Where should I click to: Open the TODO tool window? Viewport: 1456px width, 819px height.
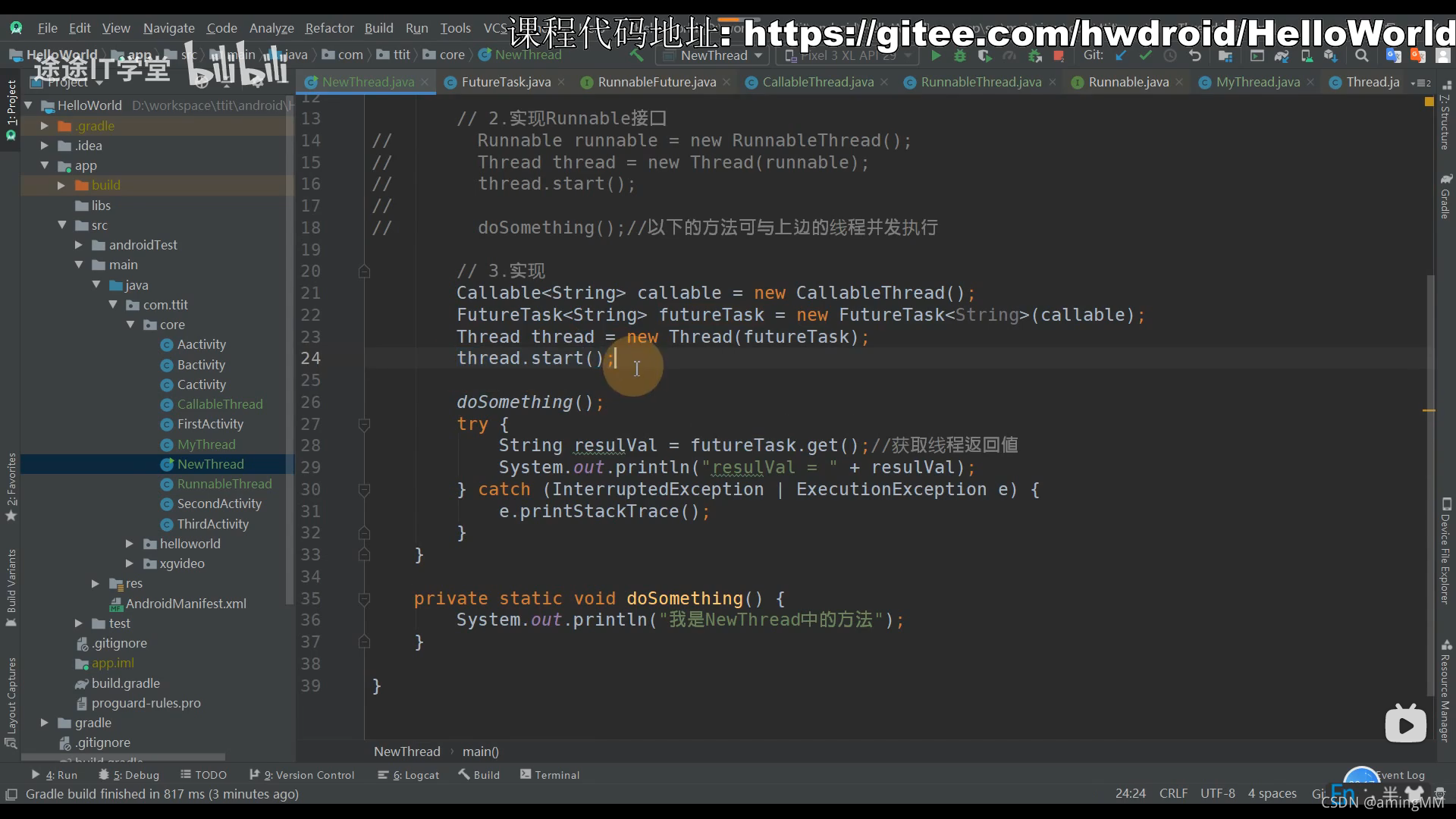point(203,775)
